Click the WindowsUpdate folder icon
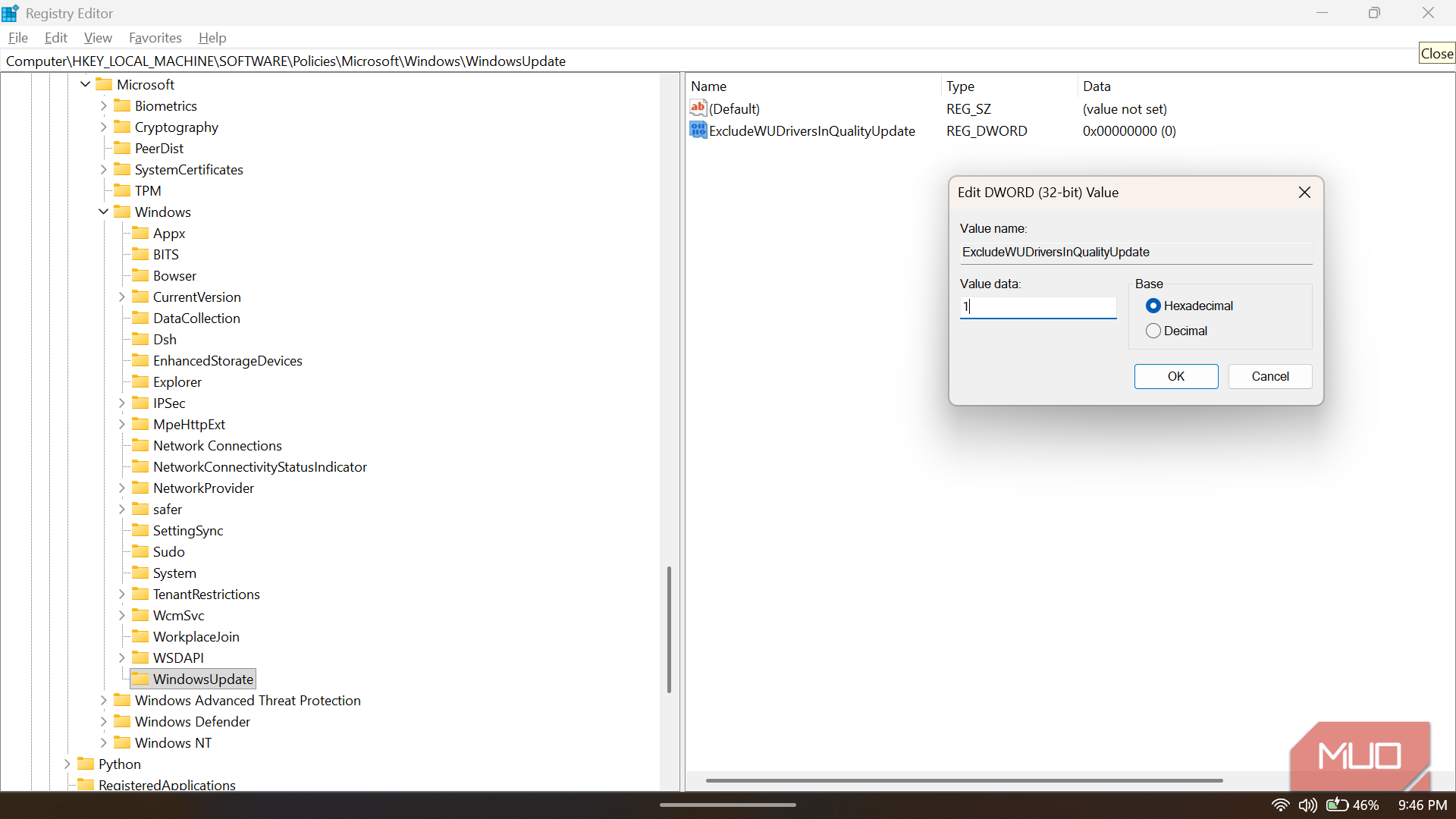 140,679
